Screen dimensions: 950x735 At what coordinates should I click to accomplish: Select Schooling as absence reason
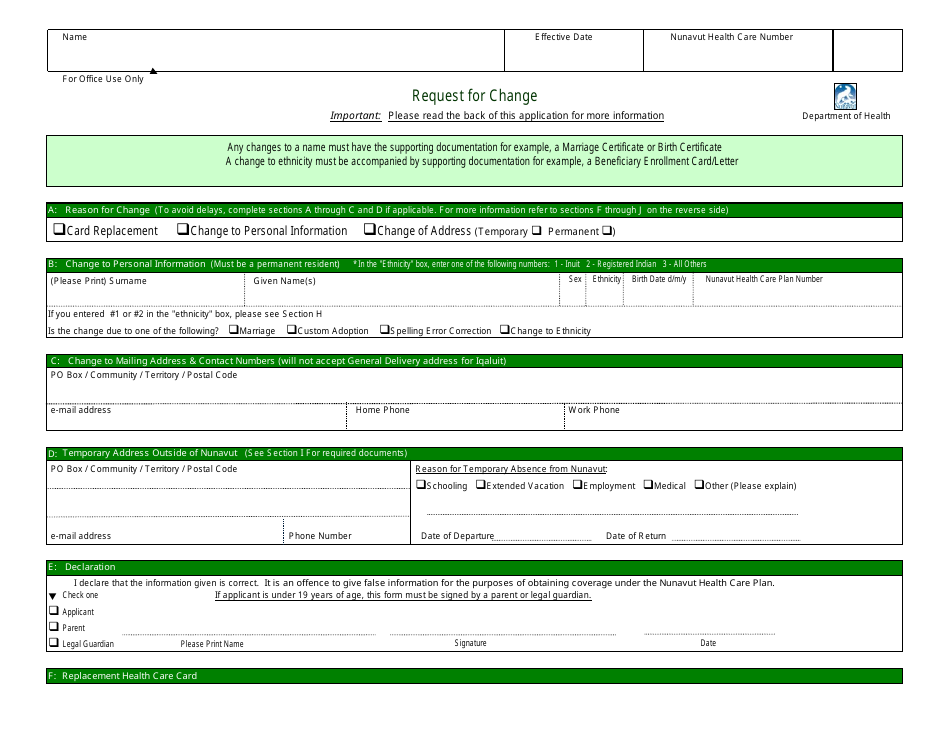pos(421,485)
